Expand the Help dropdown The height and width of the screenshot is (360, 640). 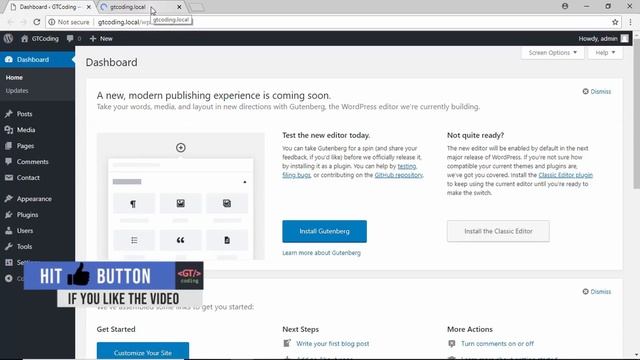click(x=605, y=53)
